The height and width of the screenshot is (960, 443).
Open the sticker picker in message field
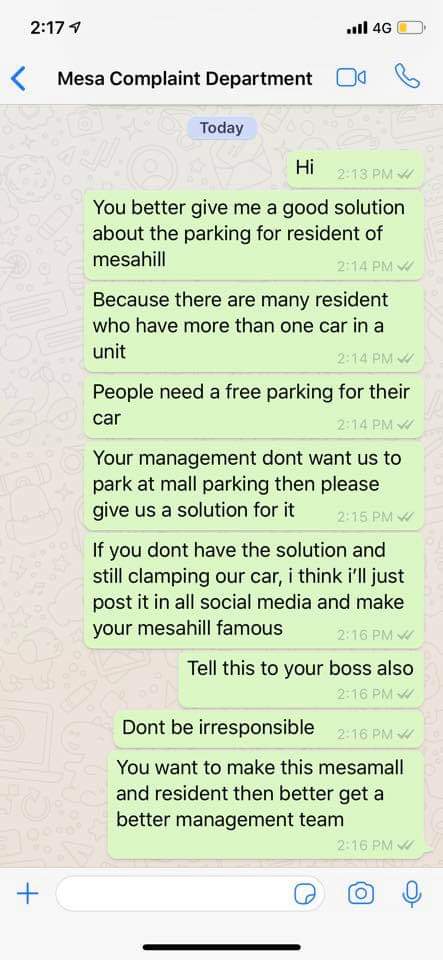click(305, 895)
